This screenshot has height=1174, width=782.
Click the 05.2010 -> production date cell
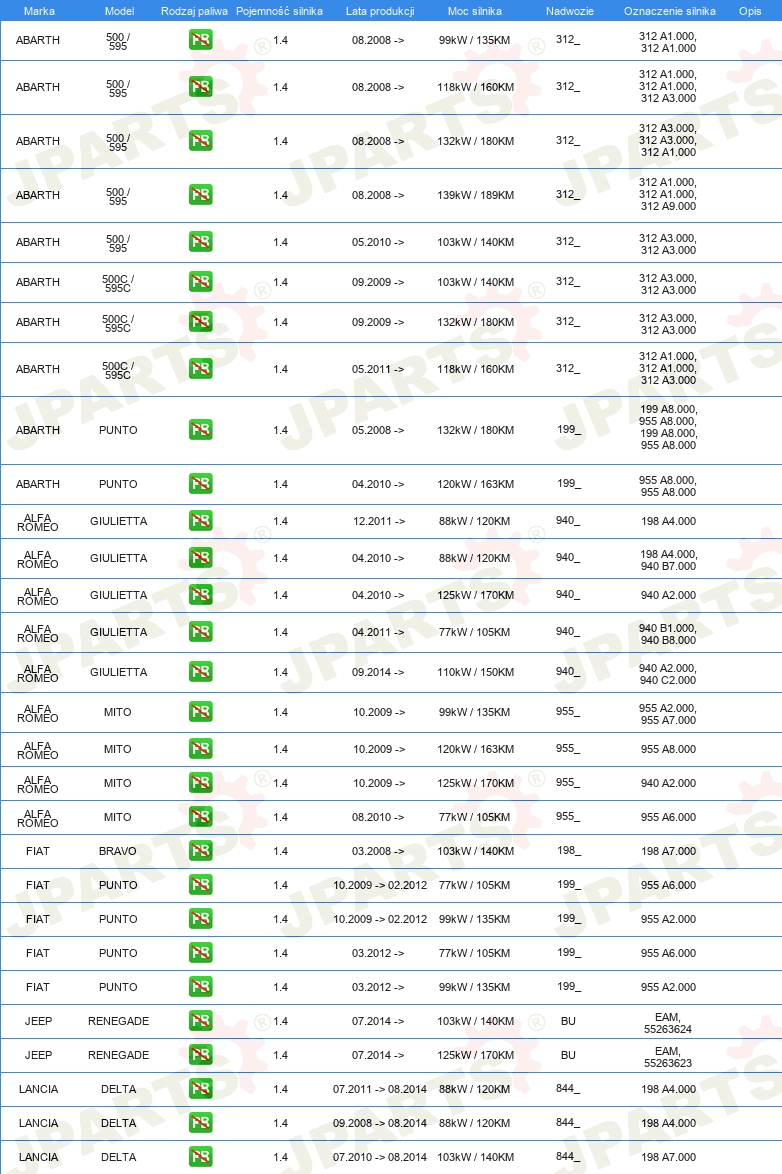coord(378,243)
